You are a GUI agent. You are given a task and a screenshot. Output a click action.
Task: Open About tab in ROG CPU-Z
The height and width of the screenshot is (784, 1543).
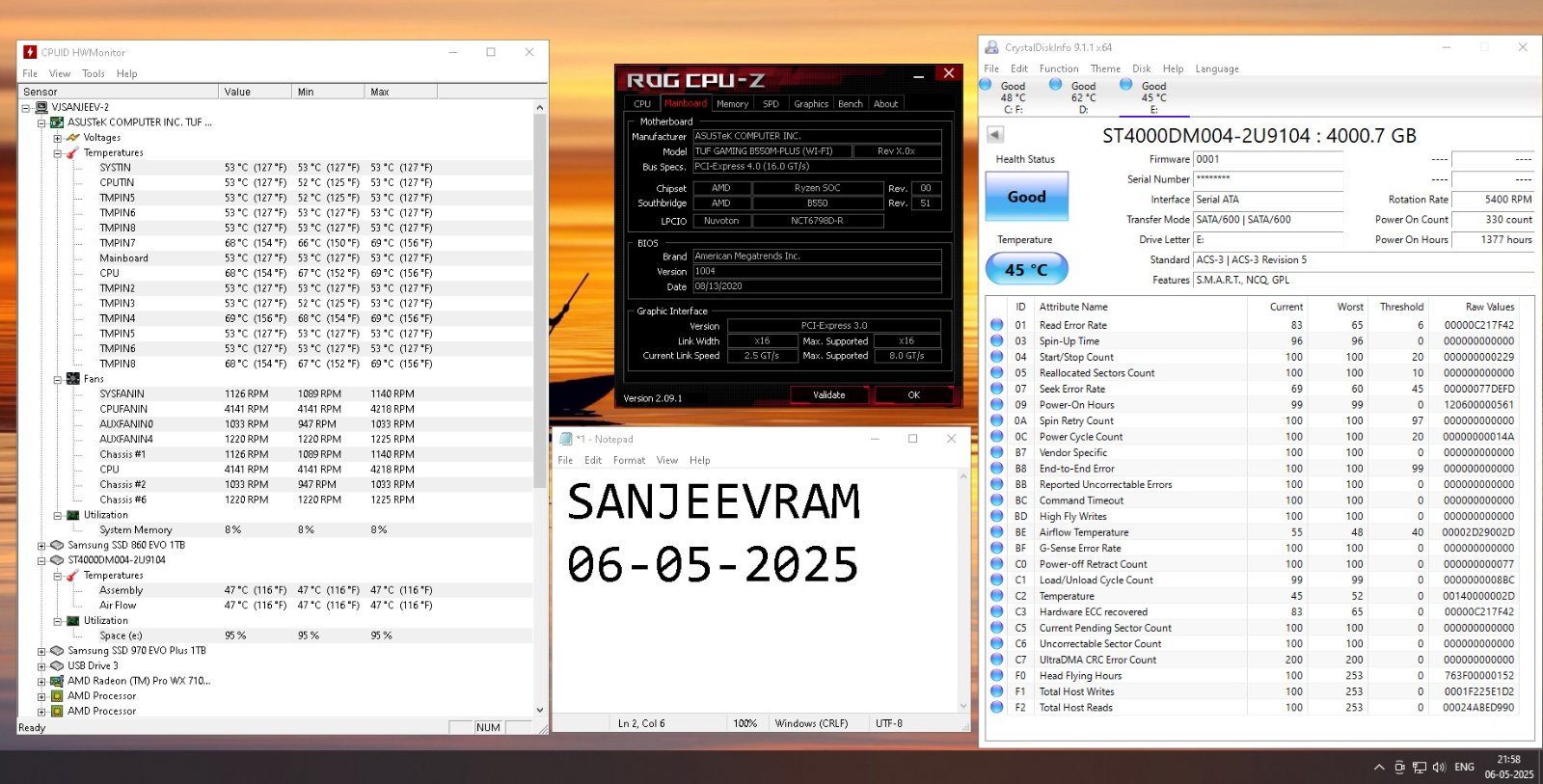(x=885, y=103)
